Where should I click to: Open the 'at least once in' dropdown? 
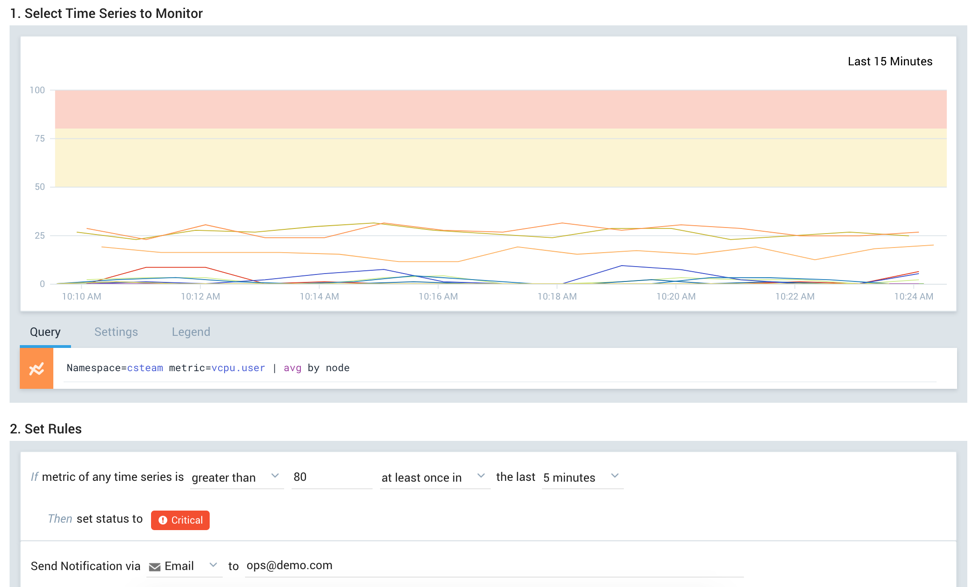[435, 477]
